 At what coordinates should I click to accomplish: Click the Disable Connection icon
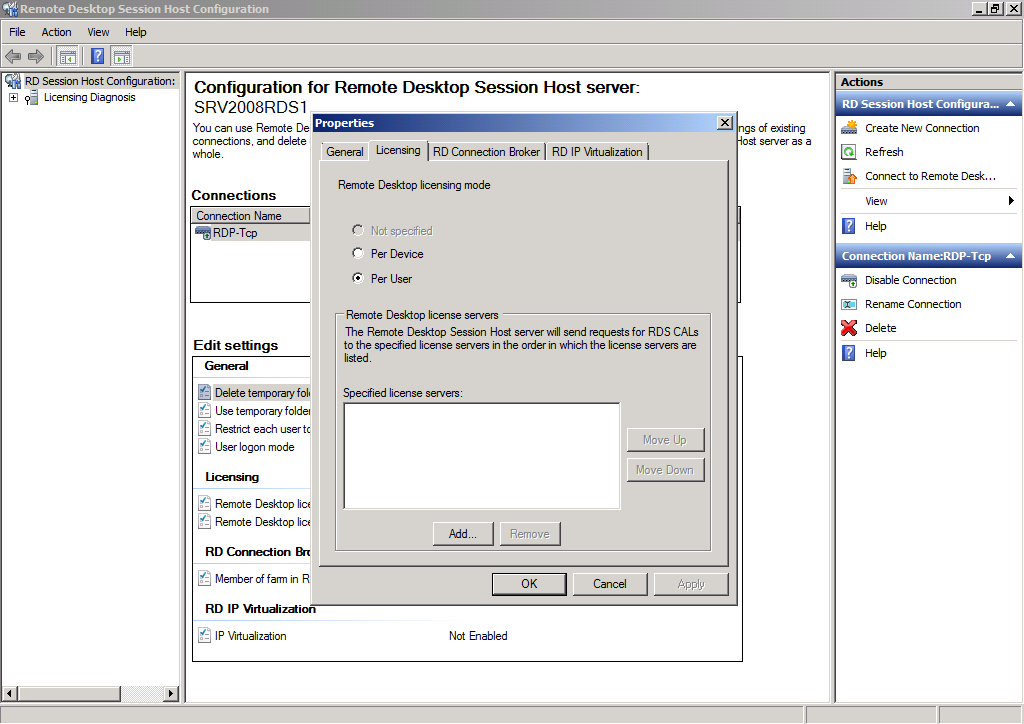point(849,280)
